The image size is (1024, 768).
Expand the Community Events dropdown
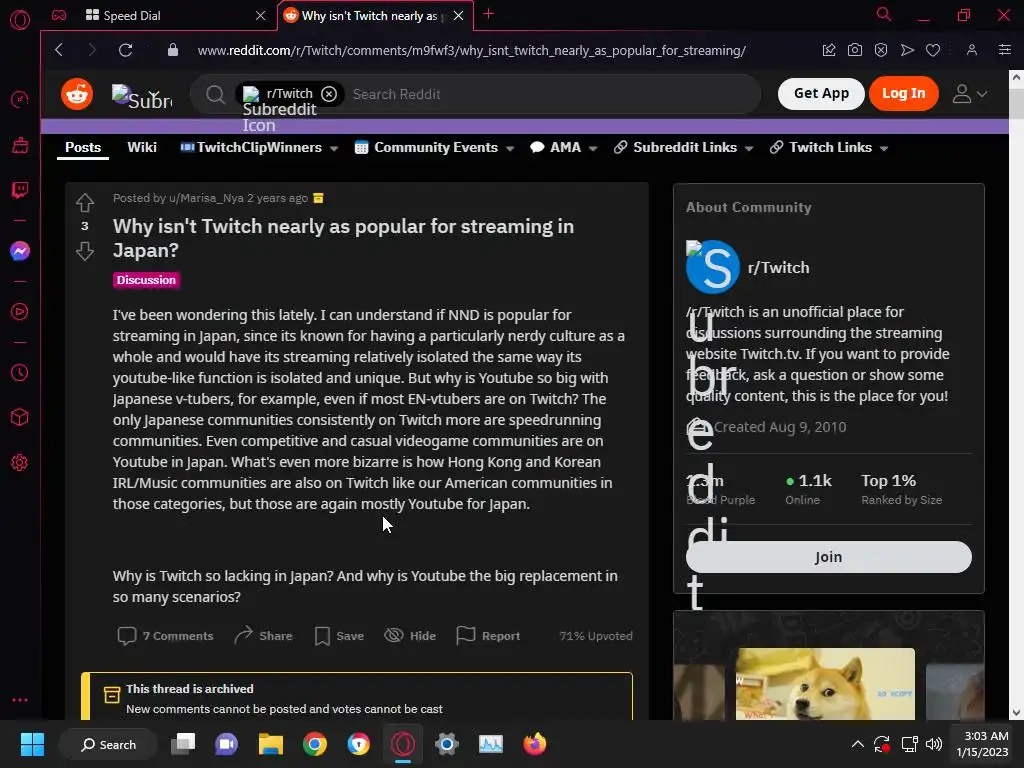[510, 148]
